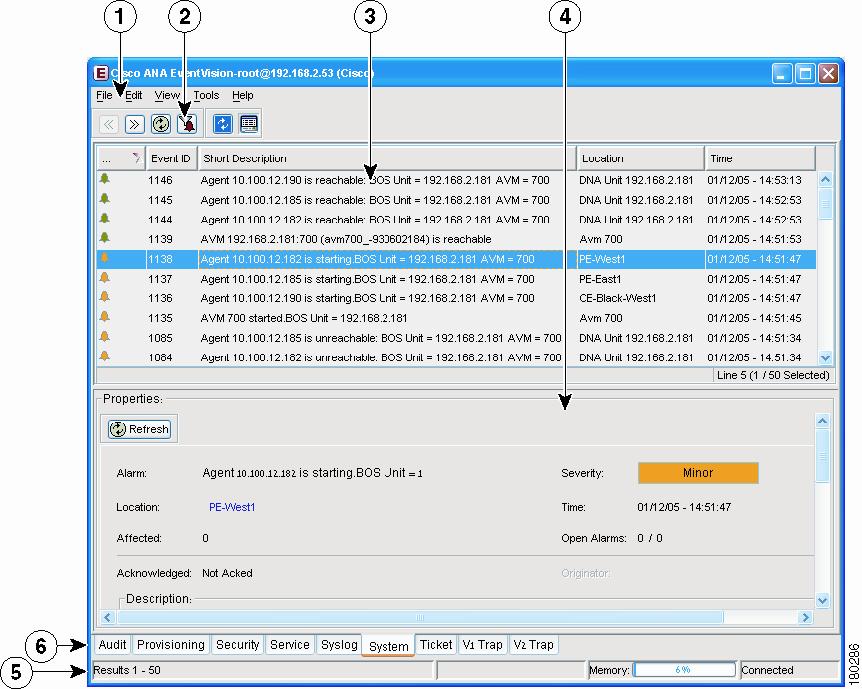862x689 pixels.
Task: Select the row with event ID 1145
Action: (x=456, y=200)
